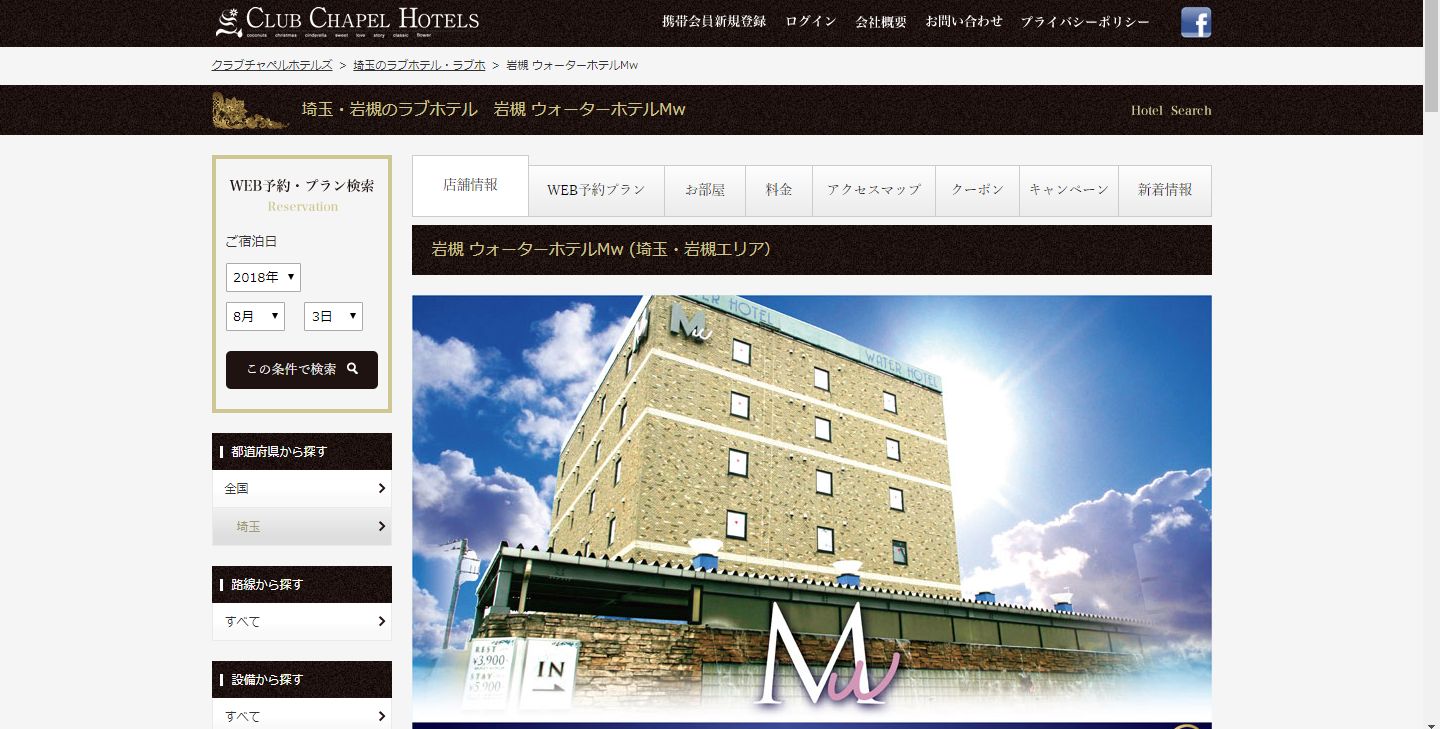Open プライバシーポリシー link
The image size is (1440, 729).
click(1085, 21)
